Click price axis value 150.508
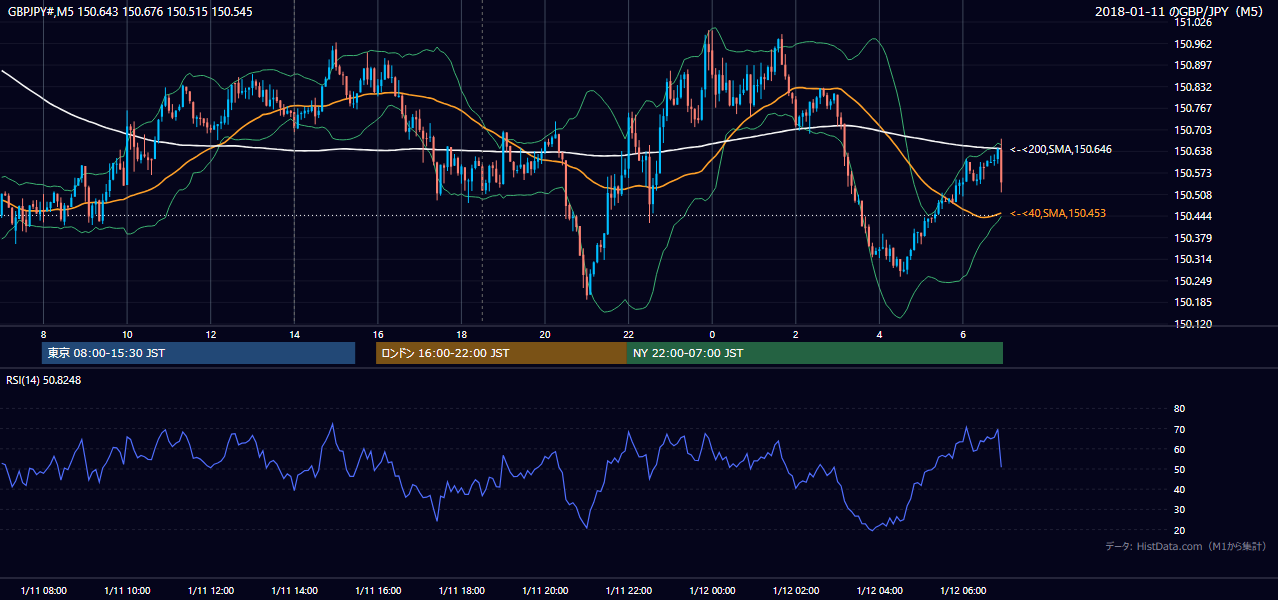 tap(1193, 195)
